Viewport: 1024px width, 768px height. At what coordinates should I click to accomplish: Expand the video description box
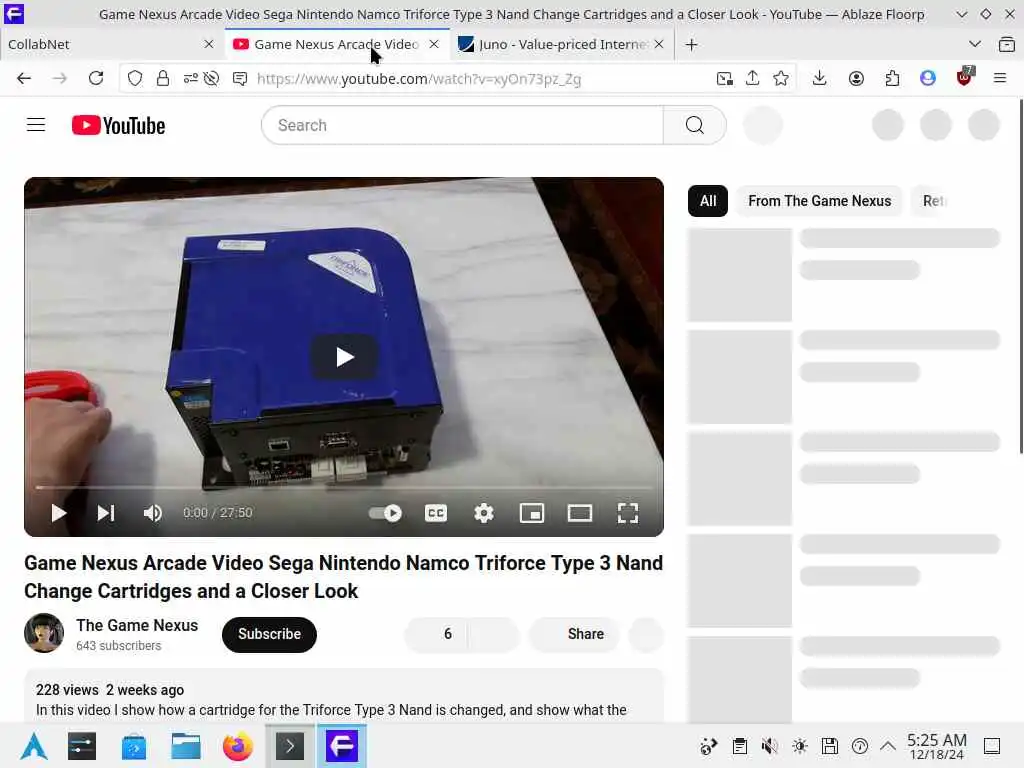pos(344,696)
